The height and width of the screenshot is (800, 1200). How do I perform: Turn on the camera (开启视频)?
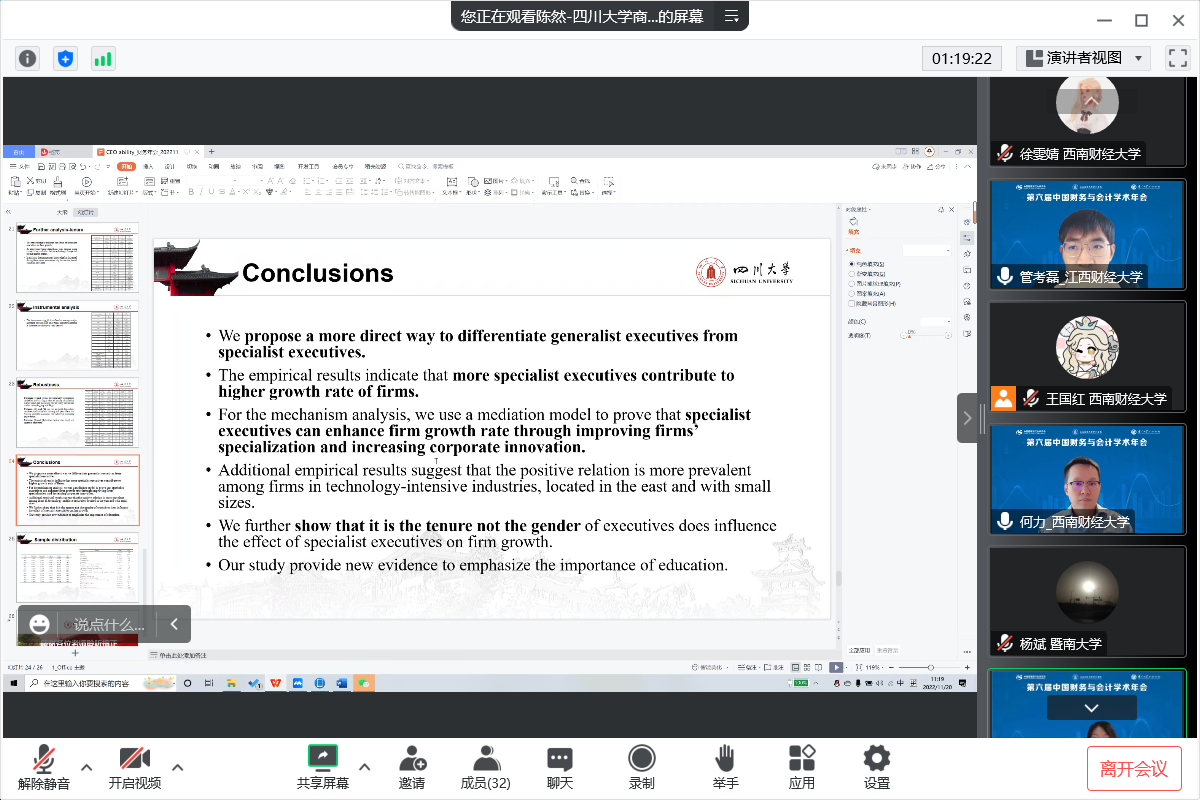click(x=134, y=767)
